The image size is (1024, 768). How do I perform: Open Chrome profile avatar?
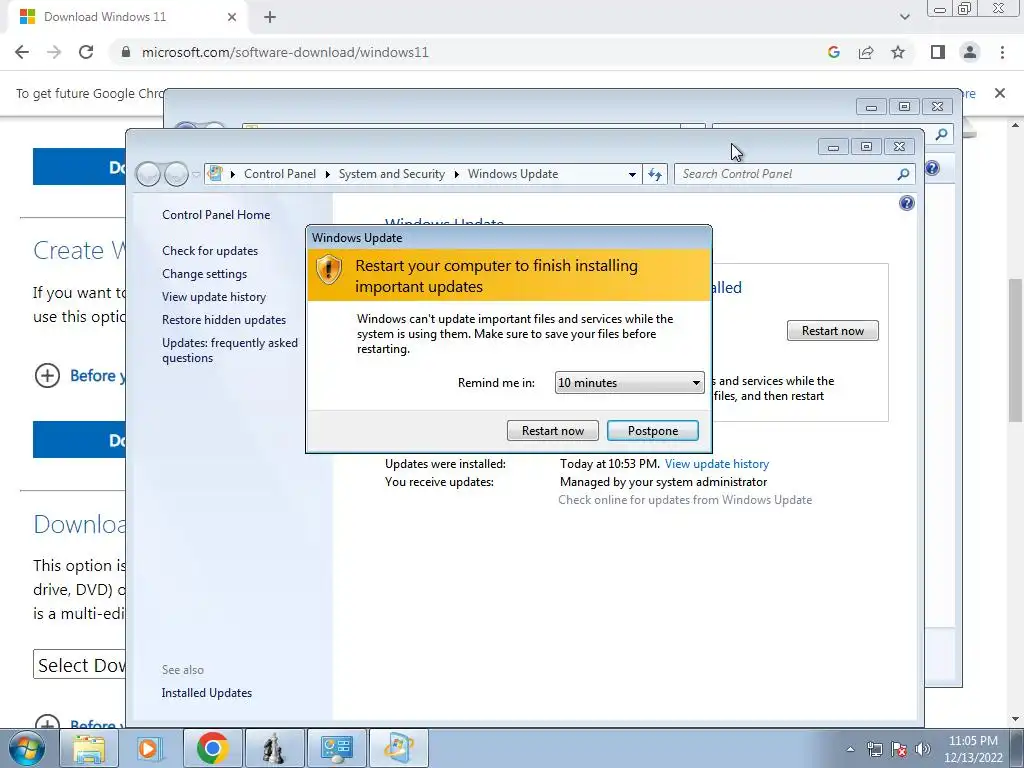[x=970, y=52]
